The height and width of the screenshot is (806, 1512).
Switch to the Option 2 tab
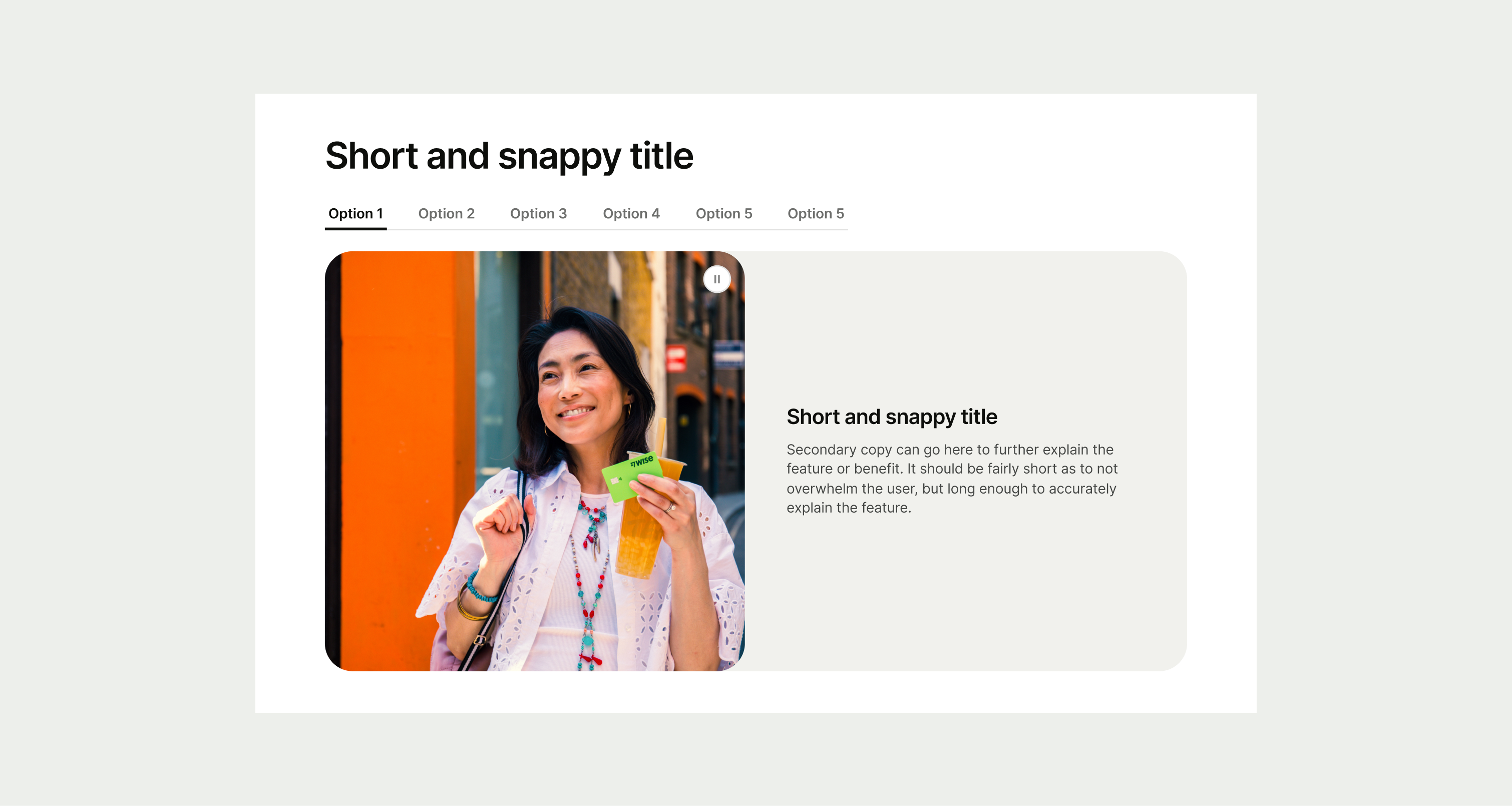click(x=446, y=214)
